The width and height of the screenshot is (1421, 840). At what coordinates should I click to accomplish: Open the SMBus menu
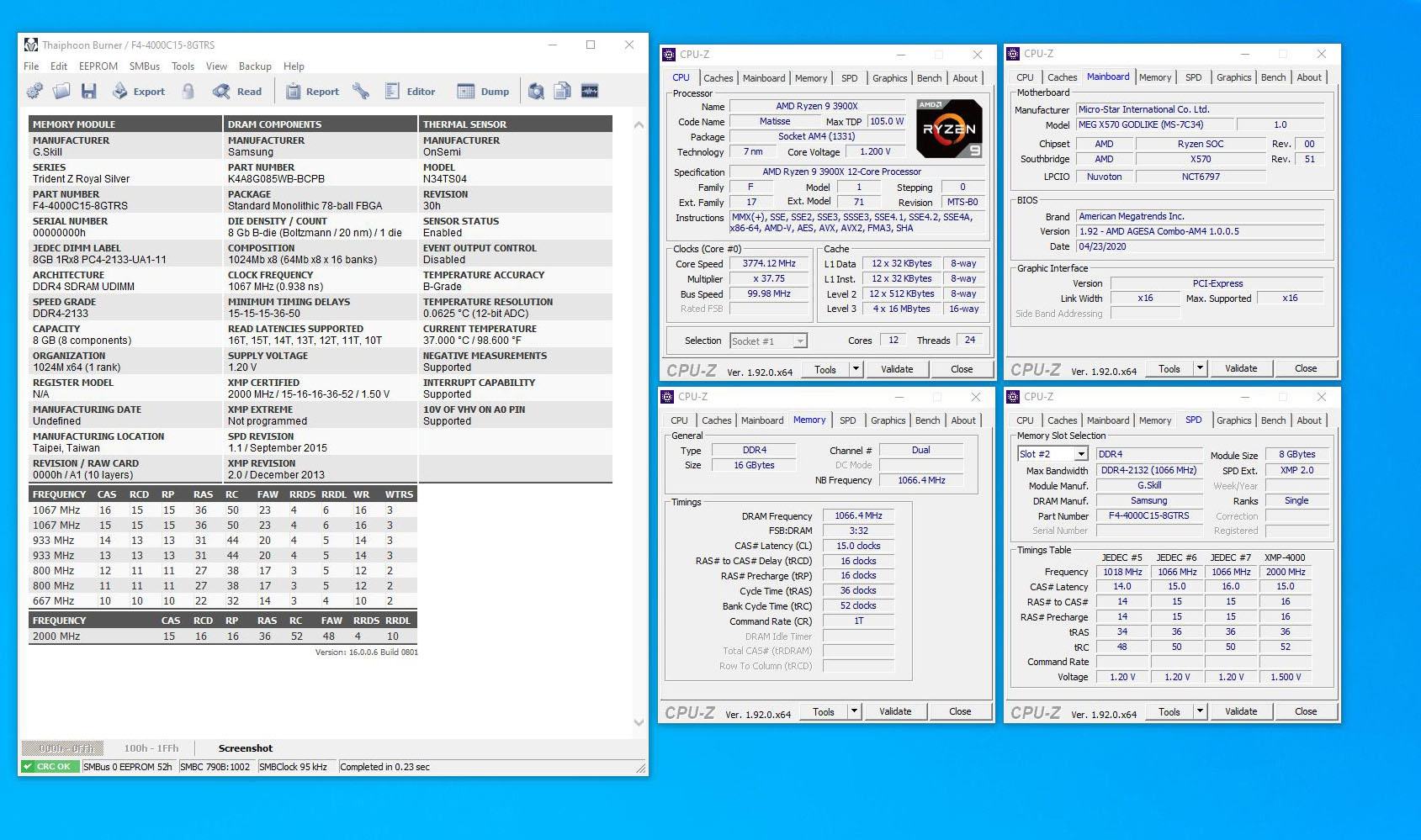pyautogui.click(x=145, y=66)
